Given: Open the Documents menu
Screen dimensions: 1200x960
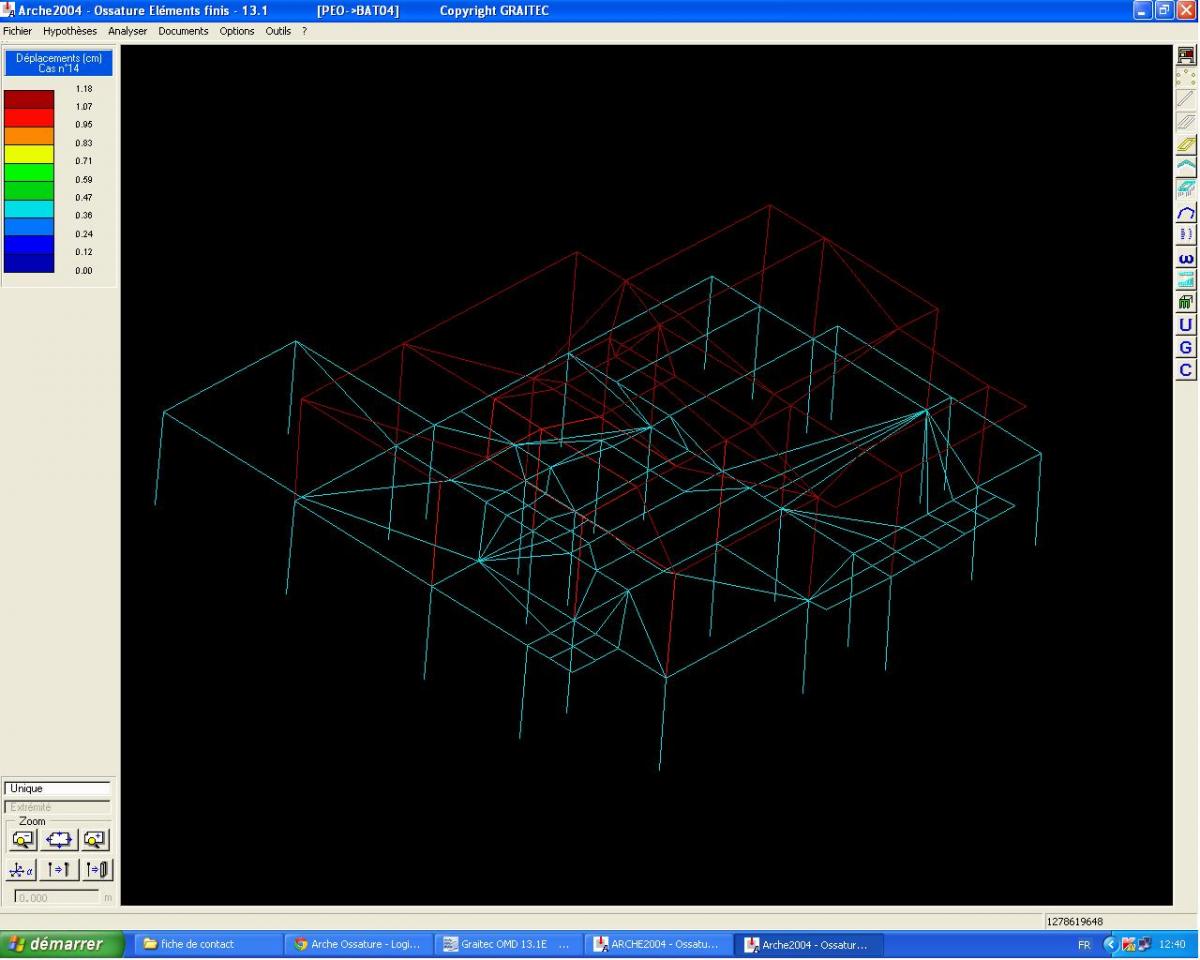Looking at the screenshot, I should 184,31.
